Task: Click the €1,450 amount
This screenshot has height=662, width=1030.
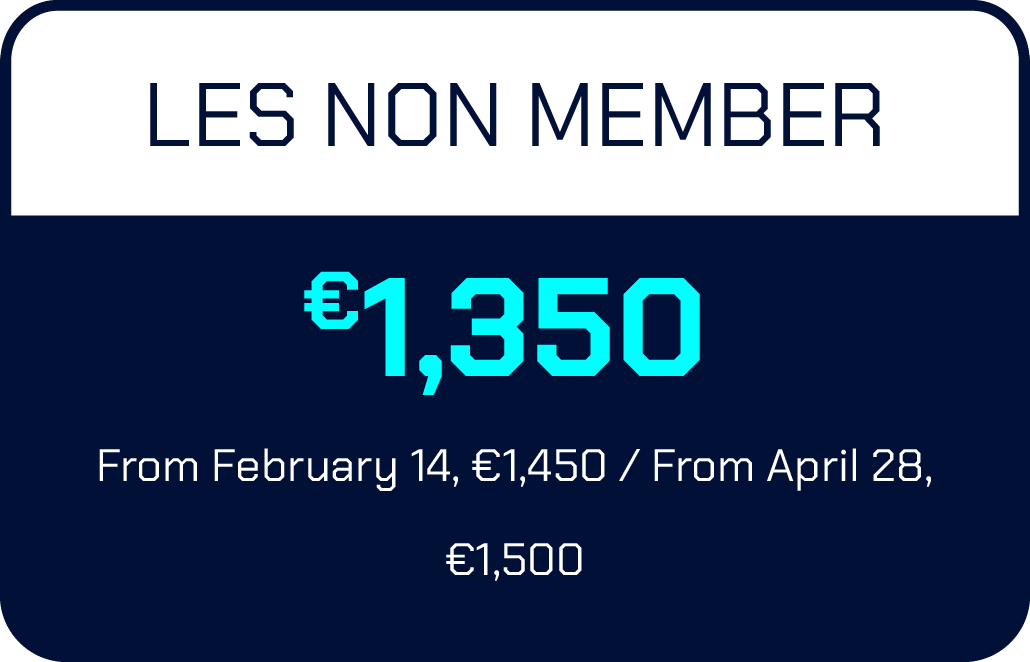Action: (x=539, y=466)
